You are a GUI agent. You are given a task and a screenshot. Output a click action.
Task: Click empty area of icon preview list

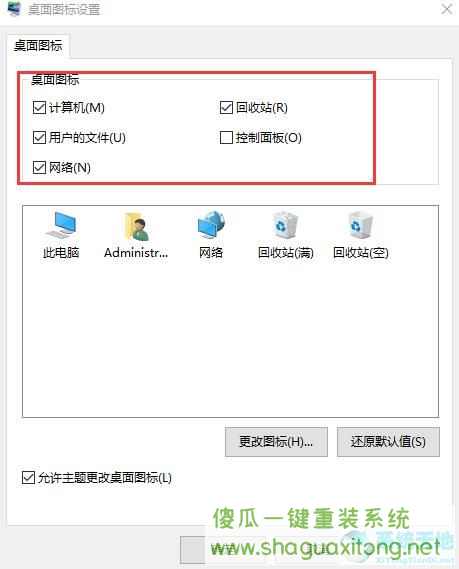point(230,337)
